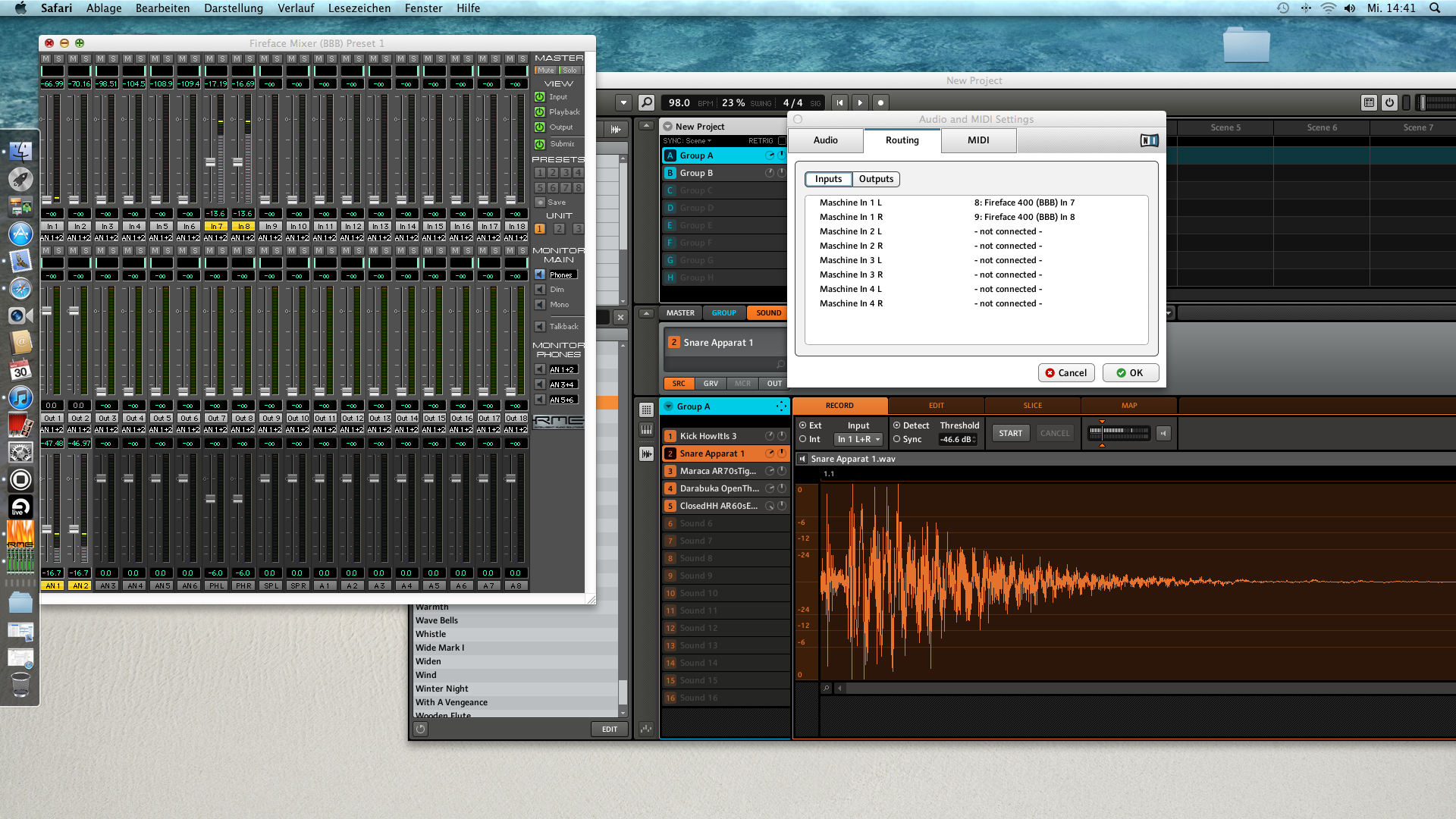Click the restart transport button in Maschine
The width and height of the screenshot is (1456, 819).
click(839, 102)
